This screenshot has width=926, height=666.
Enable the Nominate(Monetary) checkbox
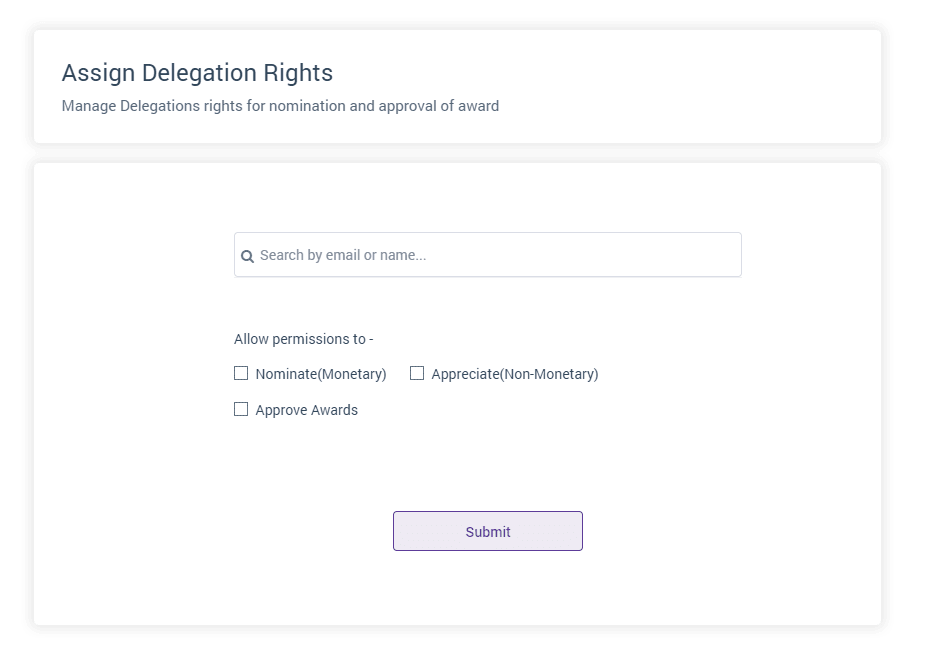[x=241, y=374]
